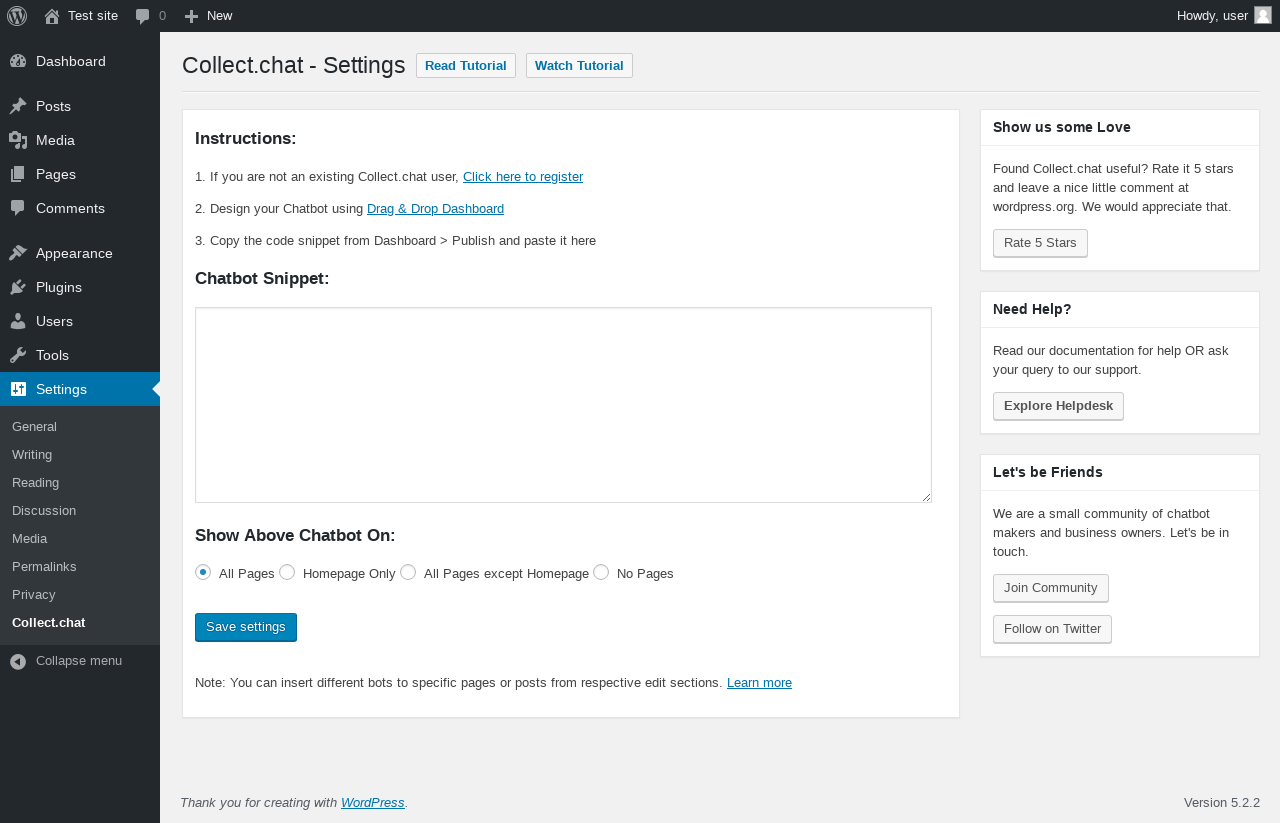Click the Rate 5 Stars button

1040,243
